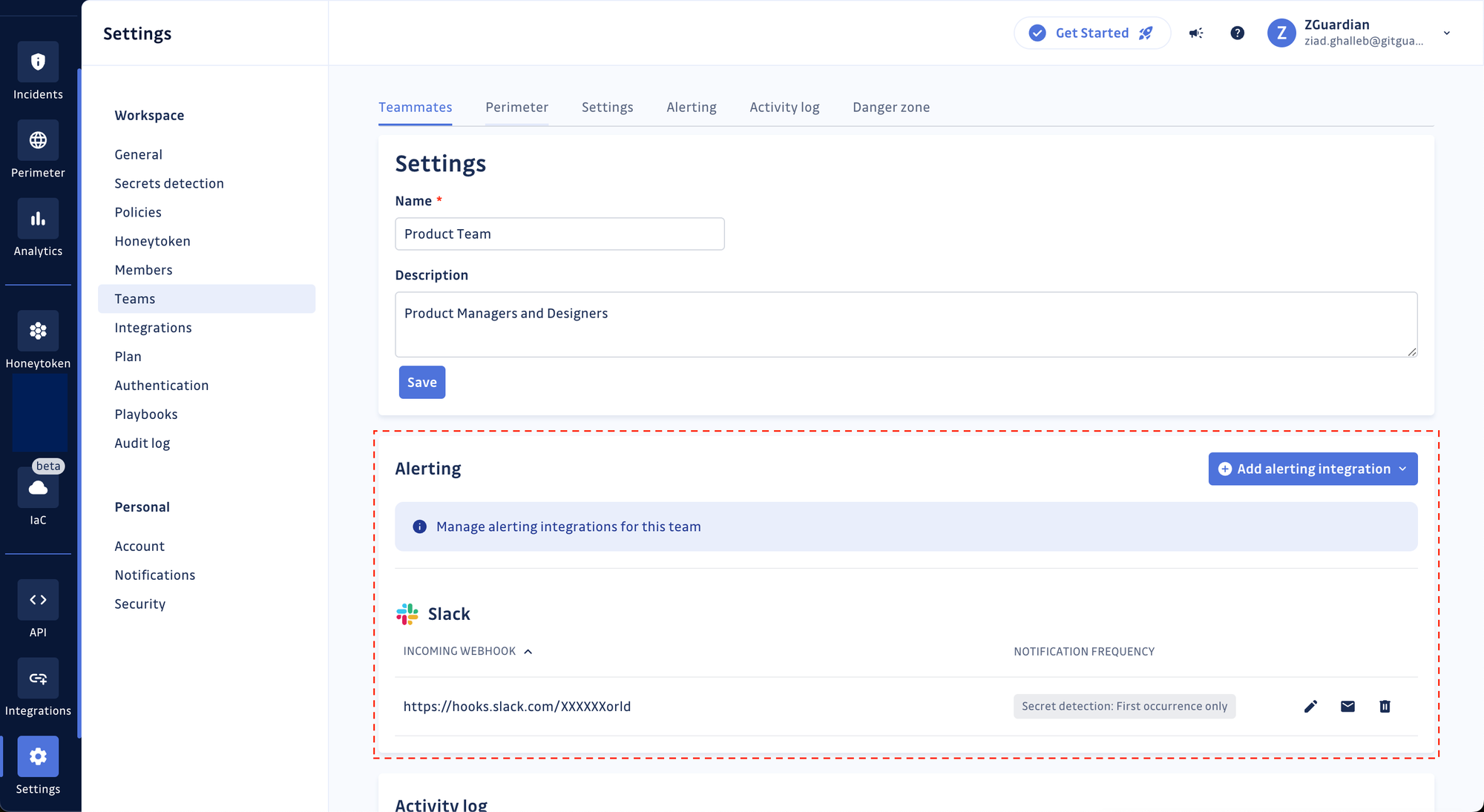Click the notifications bell icon
This screenshot has height=812, width=1484.
tap(1195, 33)
